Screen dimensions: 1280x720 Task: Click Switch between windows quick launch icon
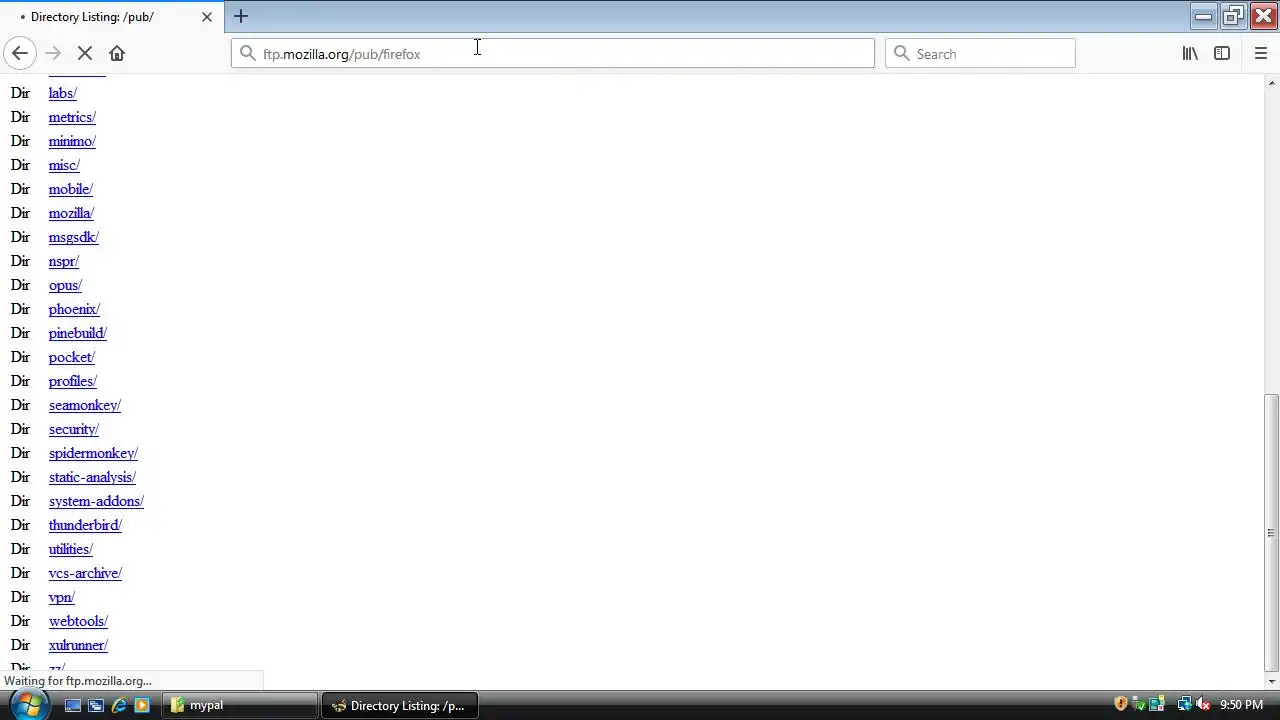[96, 705]
